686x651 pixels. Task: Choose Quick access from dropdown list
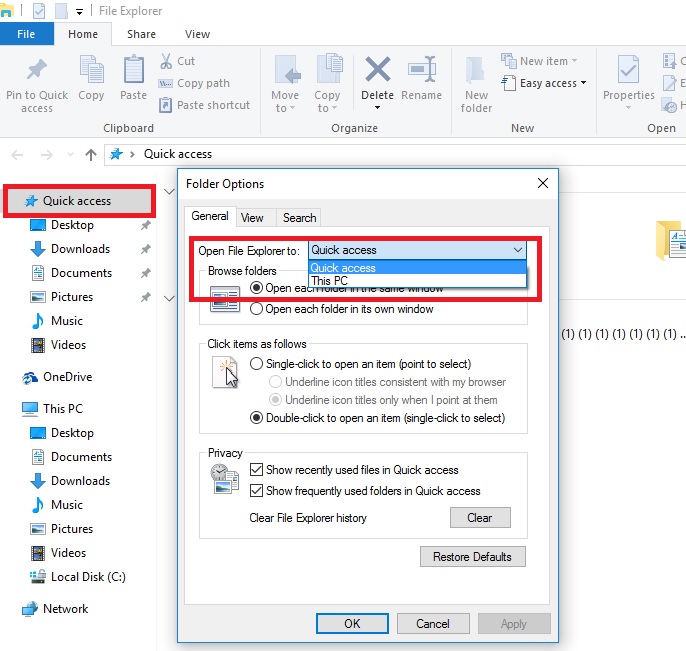pyautogui.click(x=417, y=268)
